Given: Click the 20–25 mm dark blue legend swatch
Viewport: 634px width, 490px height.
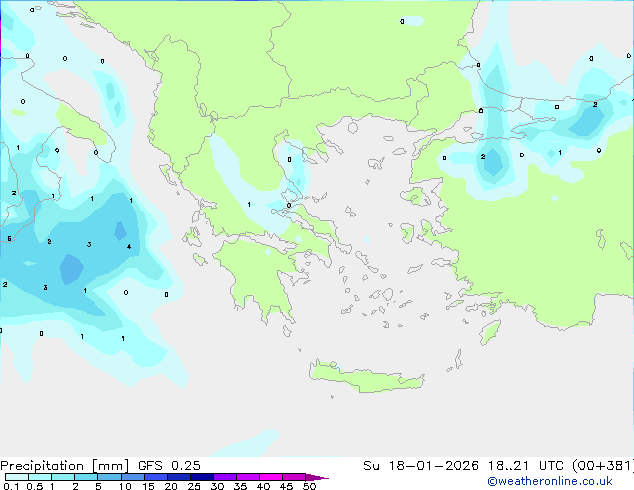Looking at the screenshot, I should 178,477.
